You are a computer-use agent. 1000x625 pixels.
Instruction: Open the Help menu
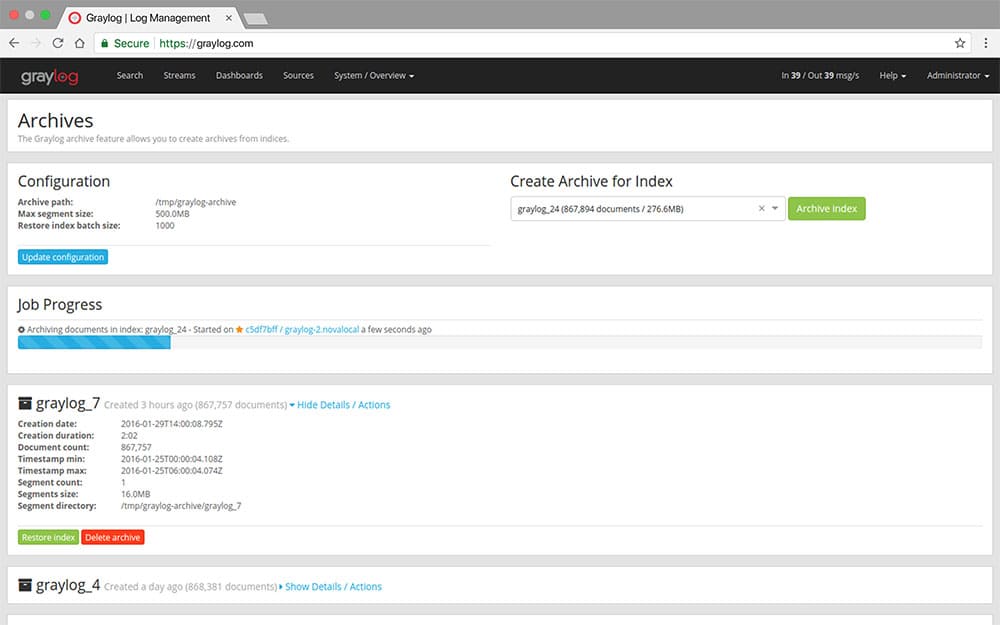(x=892, y=75)
